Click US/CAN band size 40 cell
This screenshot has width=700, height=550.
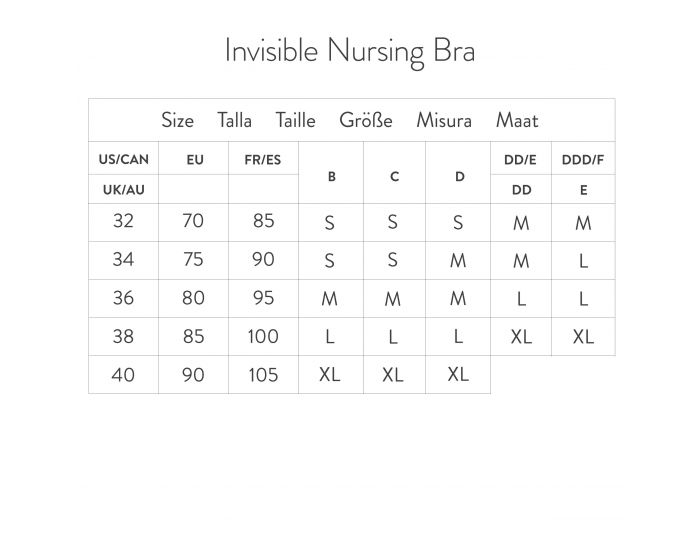point(123,374)
